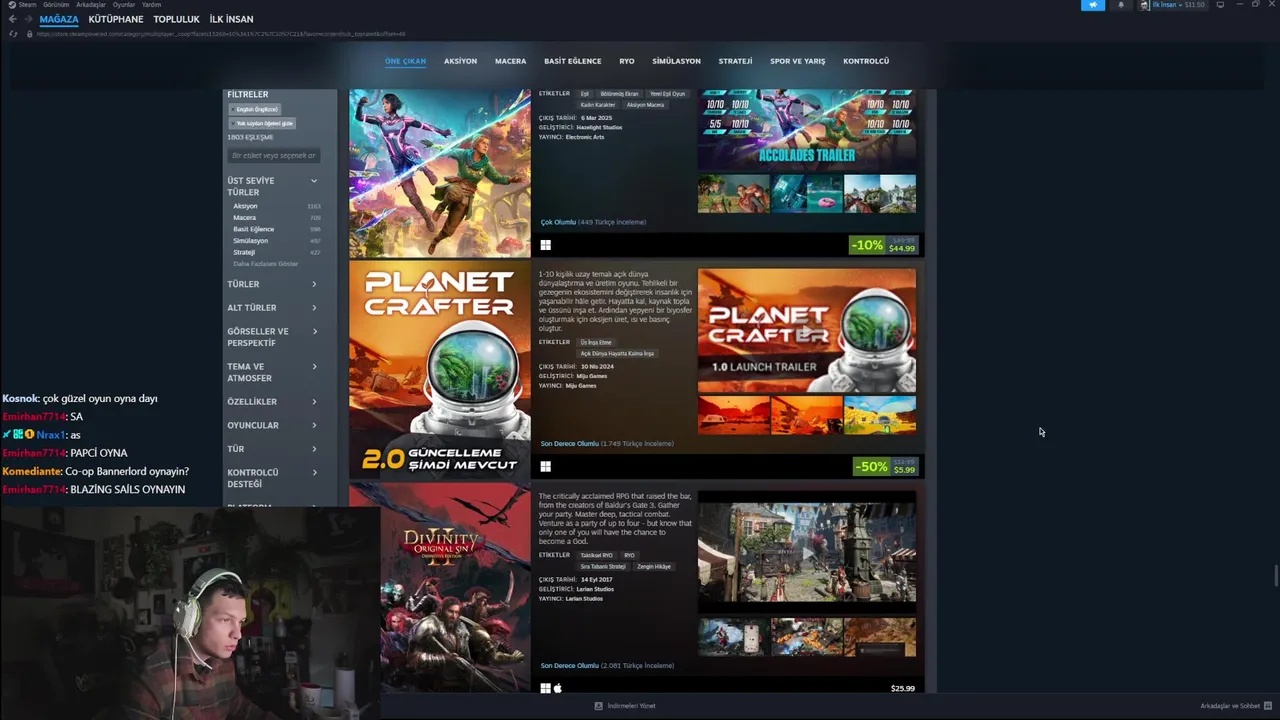Remove the English (İngilizce) filter tag
Viewport: 1280px width, 720px height.
pyautogui.click(x=256, y=109)
